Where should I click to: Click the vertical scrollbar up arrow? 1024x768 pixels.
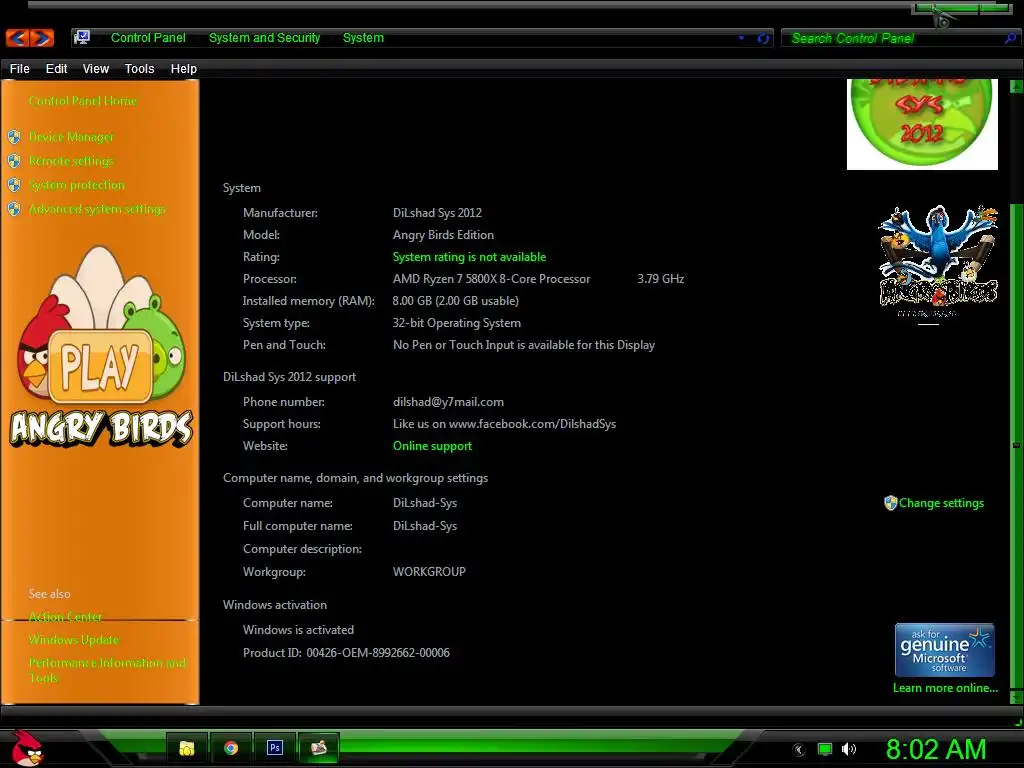click(1016, 86)
